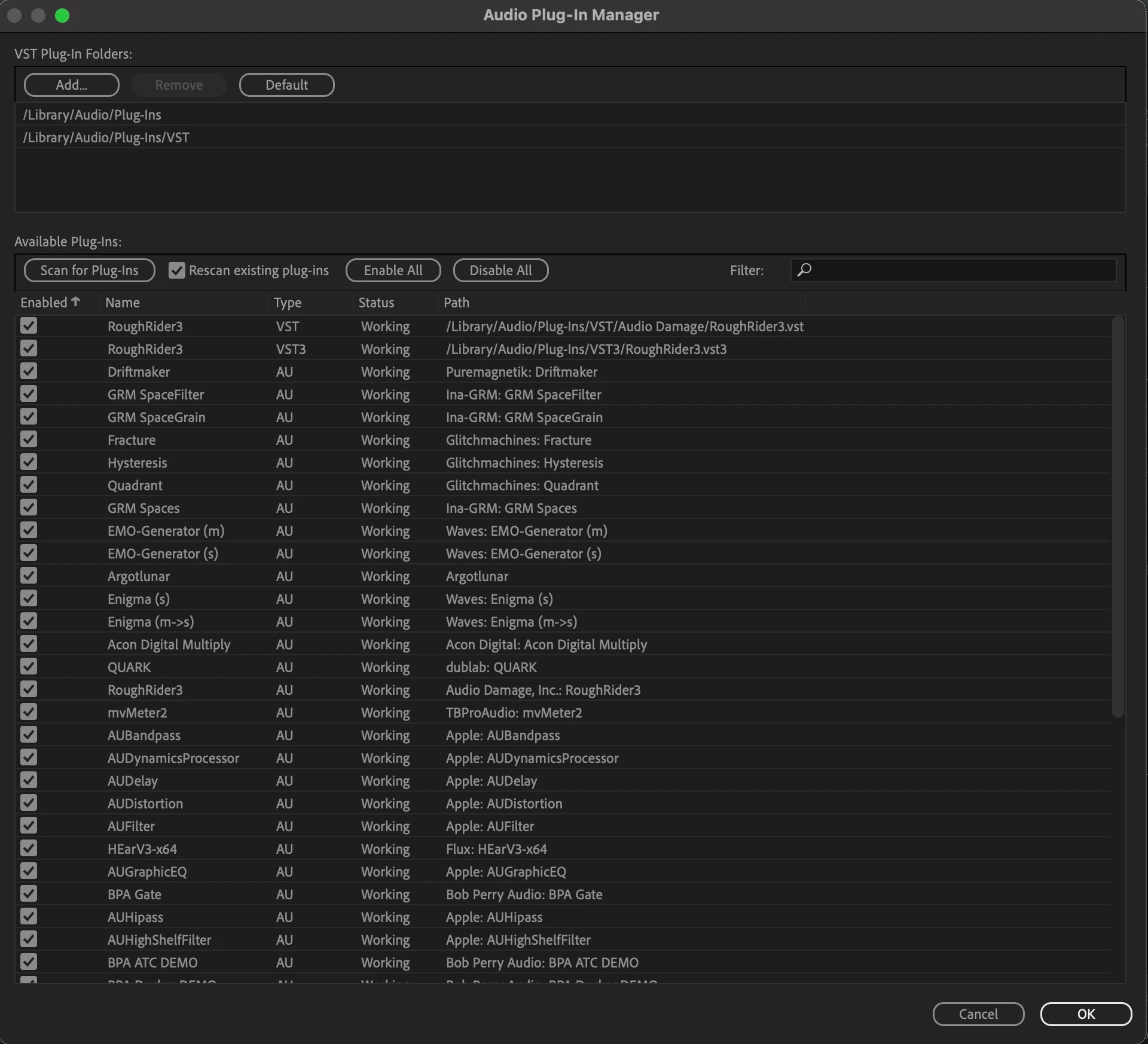Click the green zoom window button
The width and height of the screenshot is (1148, 1044).
click(x=62, y=16)
